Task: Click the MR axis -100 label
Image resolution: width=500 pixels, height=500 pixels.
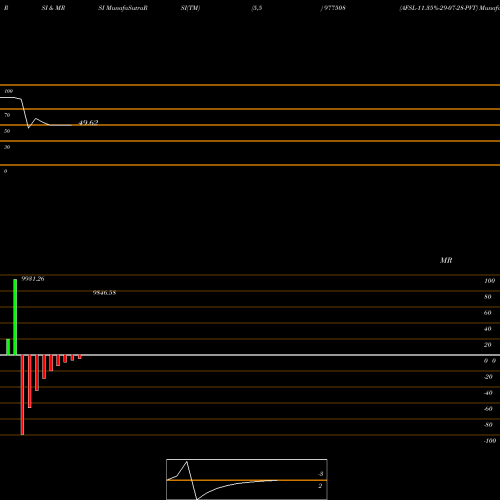Action: [490, 441]
